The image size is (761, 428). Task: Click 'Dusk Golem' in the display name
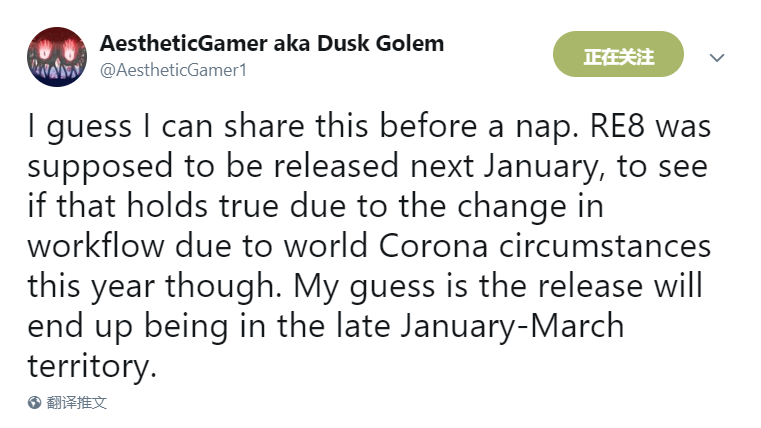pos(380,43)
